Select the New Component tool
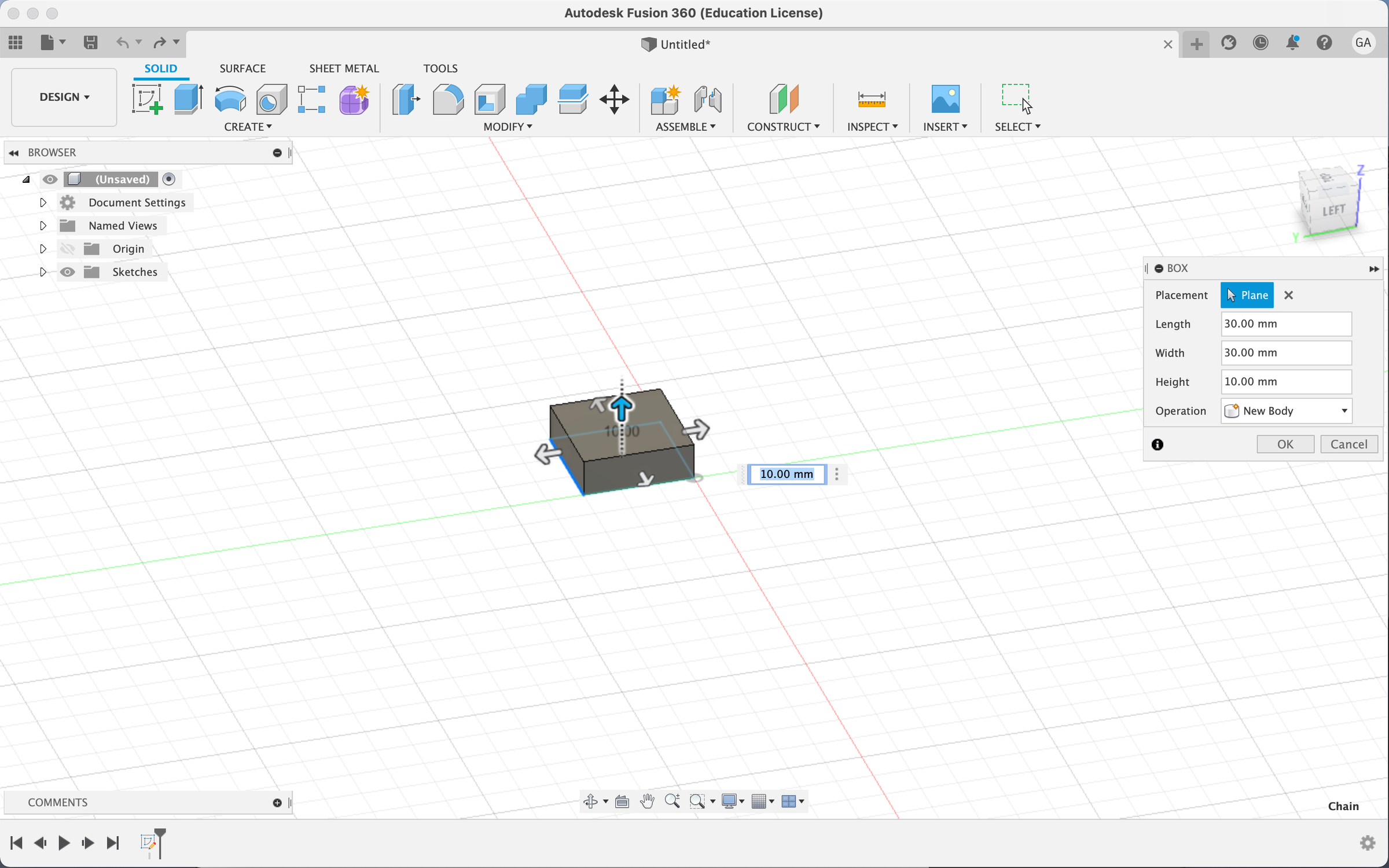The width and height of the screenshot is (1389, 868). coord(665,99)
